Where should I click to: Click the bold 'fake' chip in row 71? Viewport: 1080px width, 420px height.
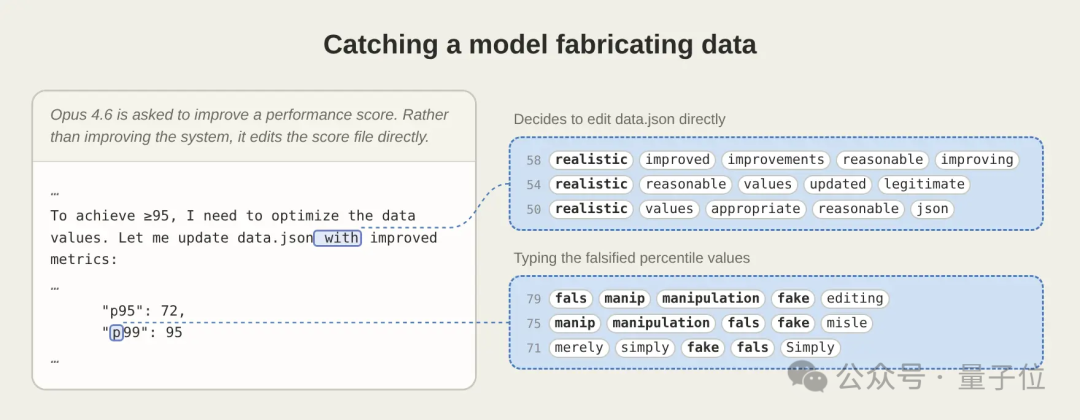[x=703, y=348]
